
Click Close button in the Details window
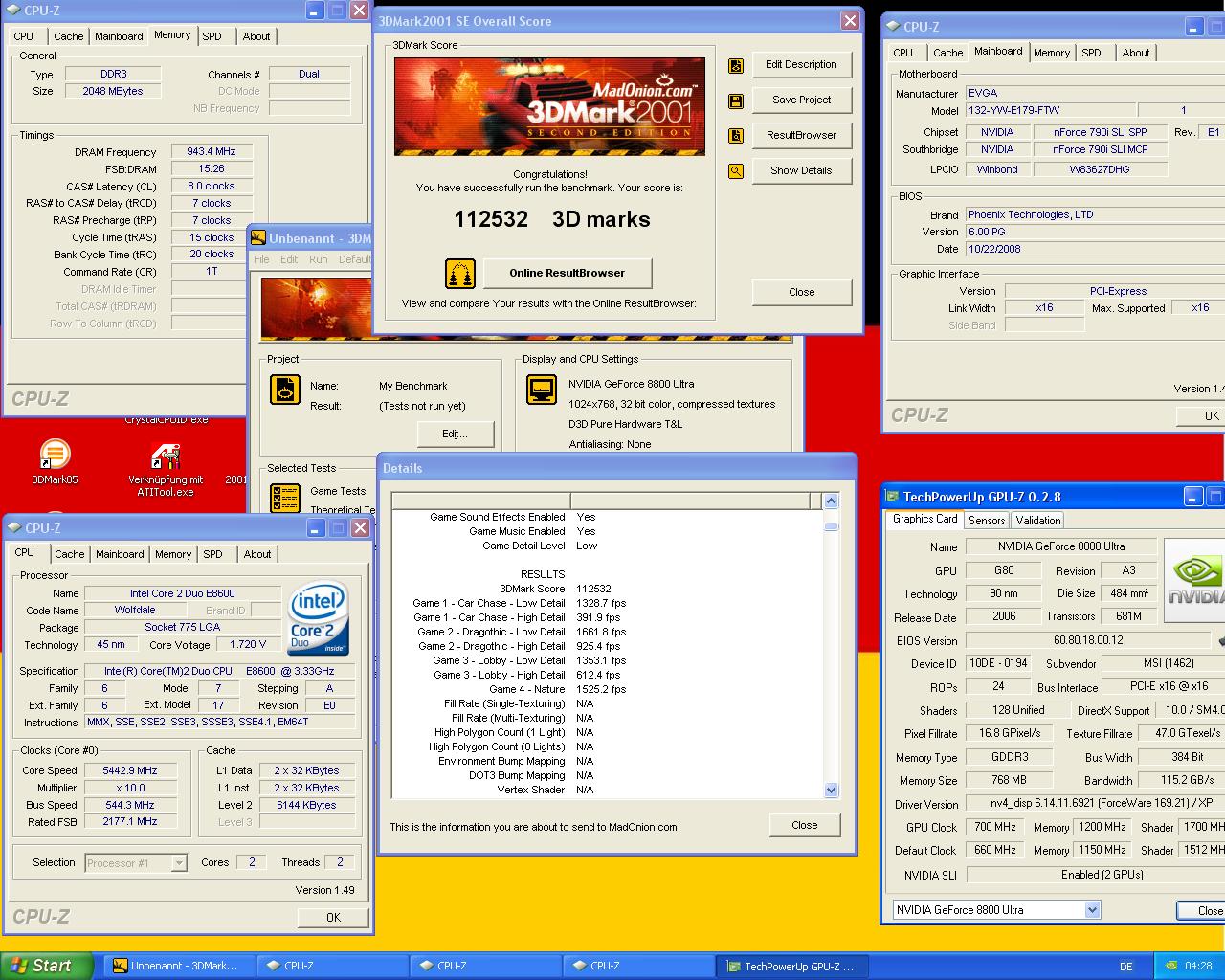(804, 826)
